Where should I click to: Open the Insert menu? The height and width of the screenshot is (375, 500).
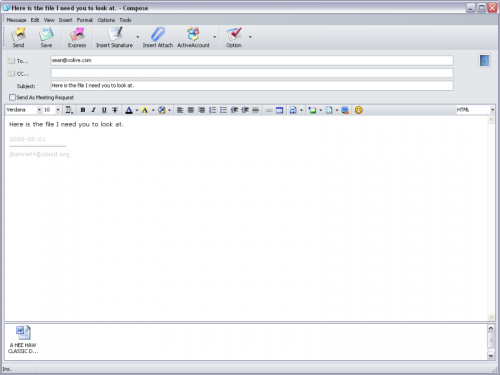click(x=65, y=20)
